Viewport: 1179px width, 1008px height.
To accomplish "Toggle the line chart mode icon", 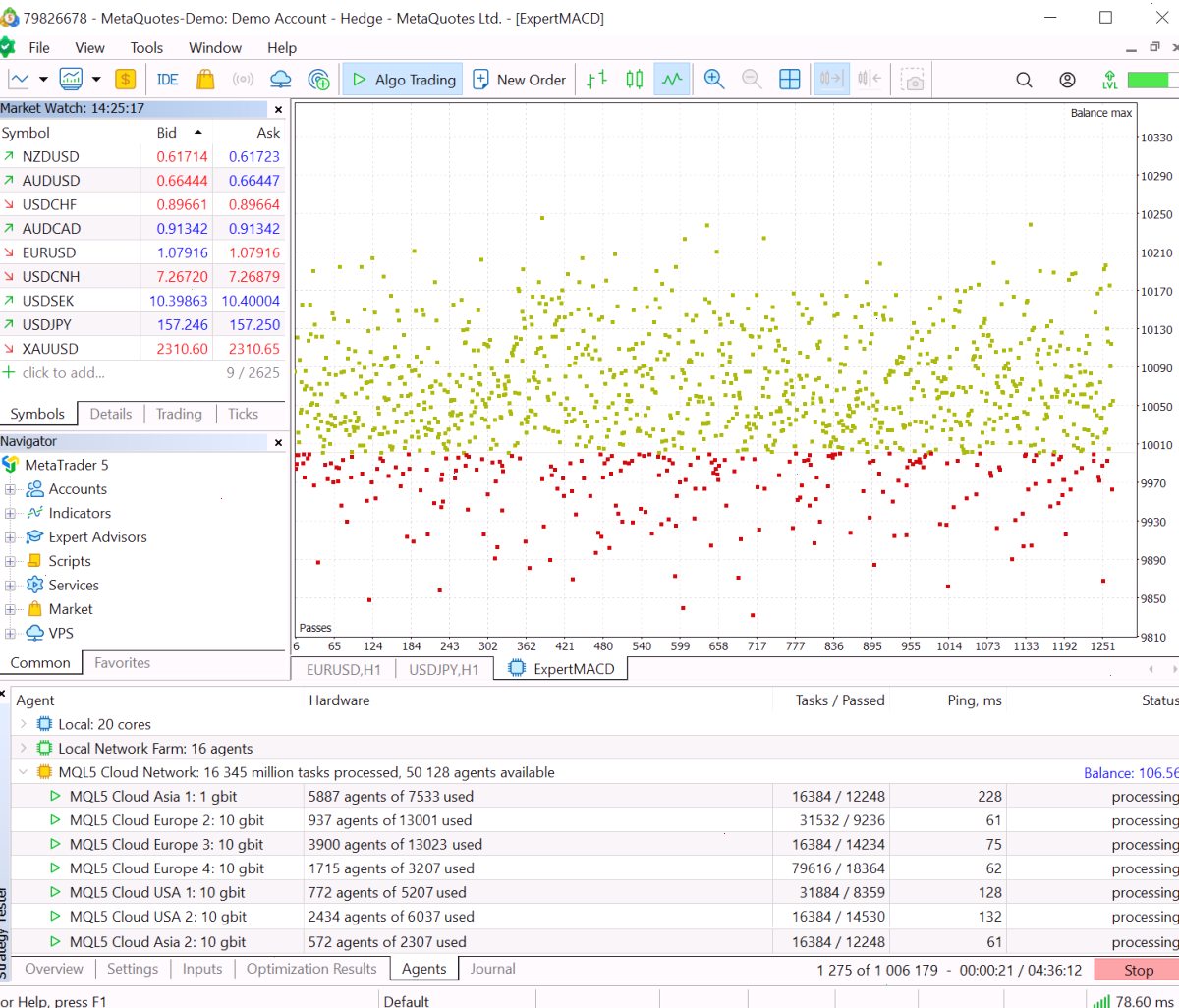I will tap(672, 80).
